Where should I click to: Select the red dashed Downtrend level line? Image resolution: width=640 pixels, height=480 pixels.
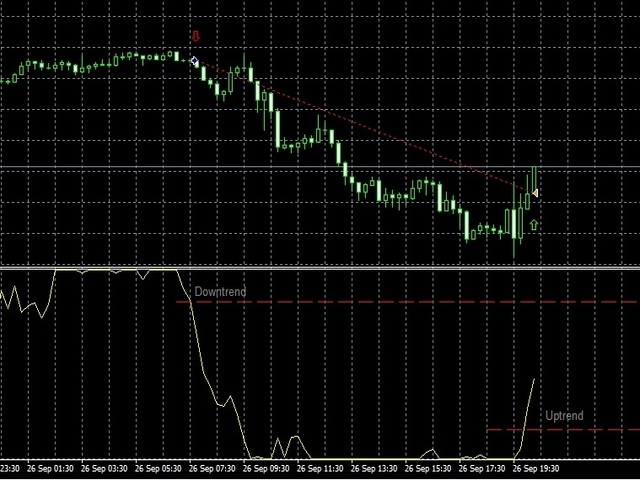click(407, 302)
